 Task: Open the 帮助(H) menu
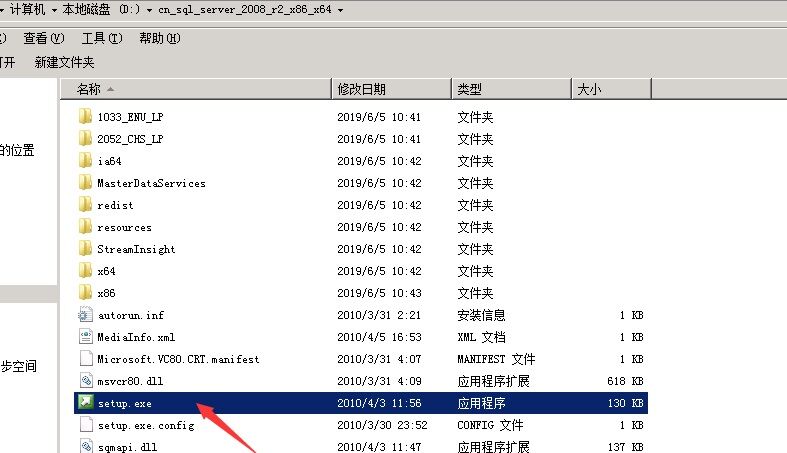coord(160,38)
